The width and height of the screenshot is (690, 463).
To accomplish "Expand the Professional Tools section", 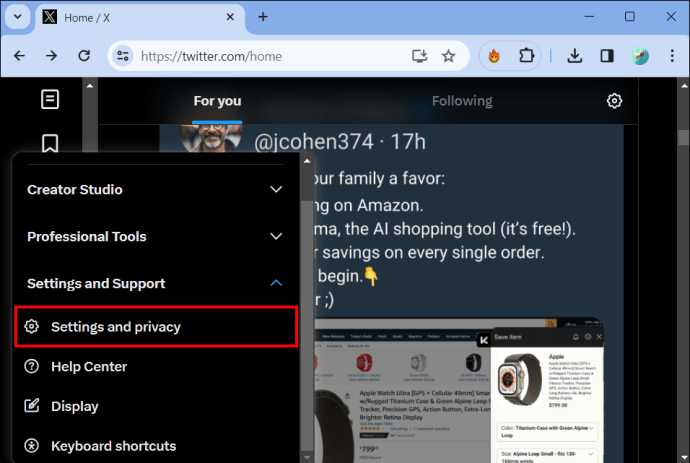I will click(x=154, y=236).
